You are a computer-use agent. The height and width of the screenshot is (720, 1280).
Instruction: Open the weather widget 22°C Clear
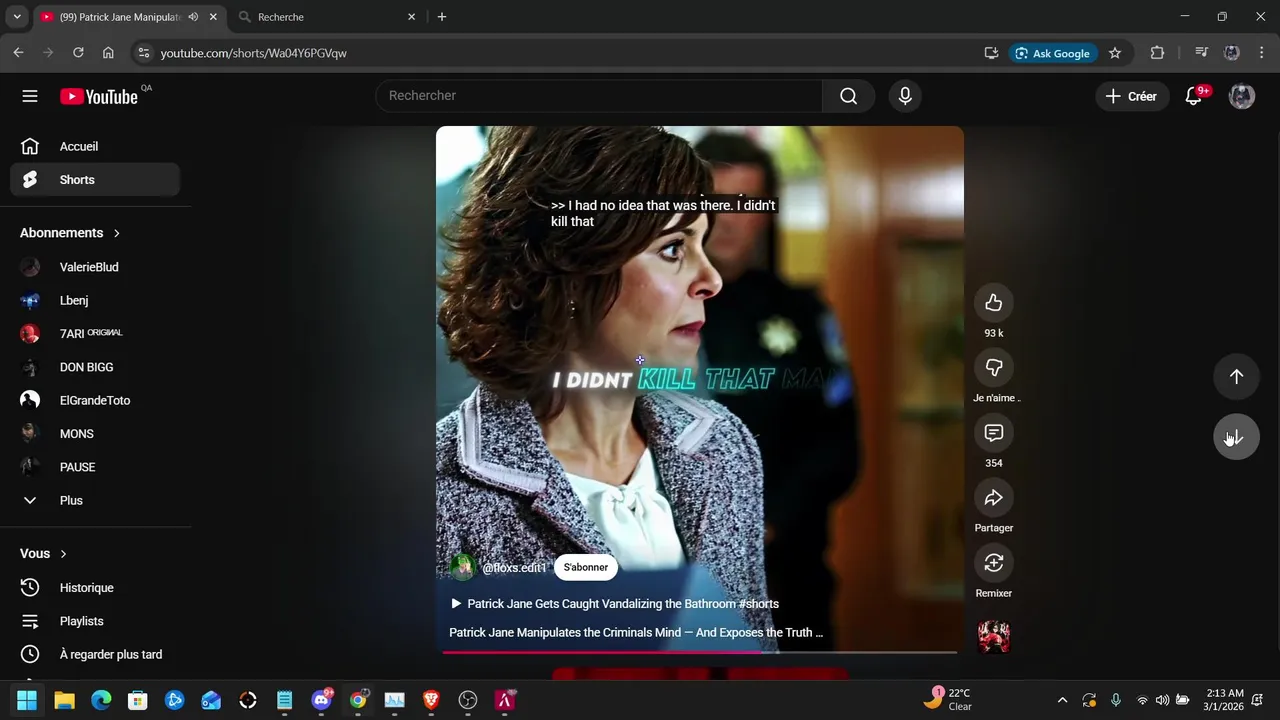click(948, 699)
